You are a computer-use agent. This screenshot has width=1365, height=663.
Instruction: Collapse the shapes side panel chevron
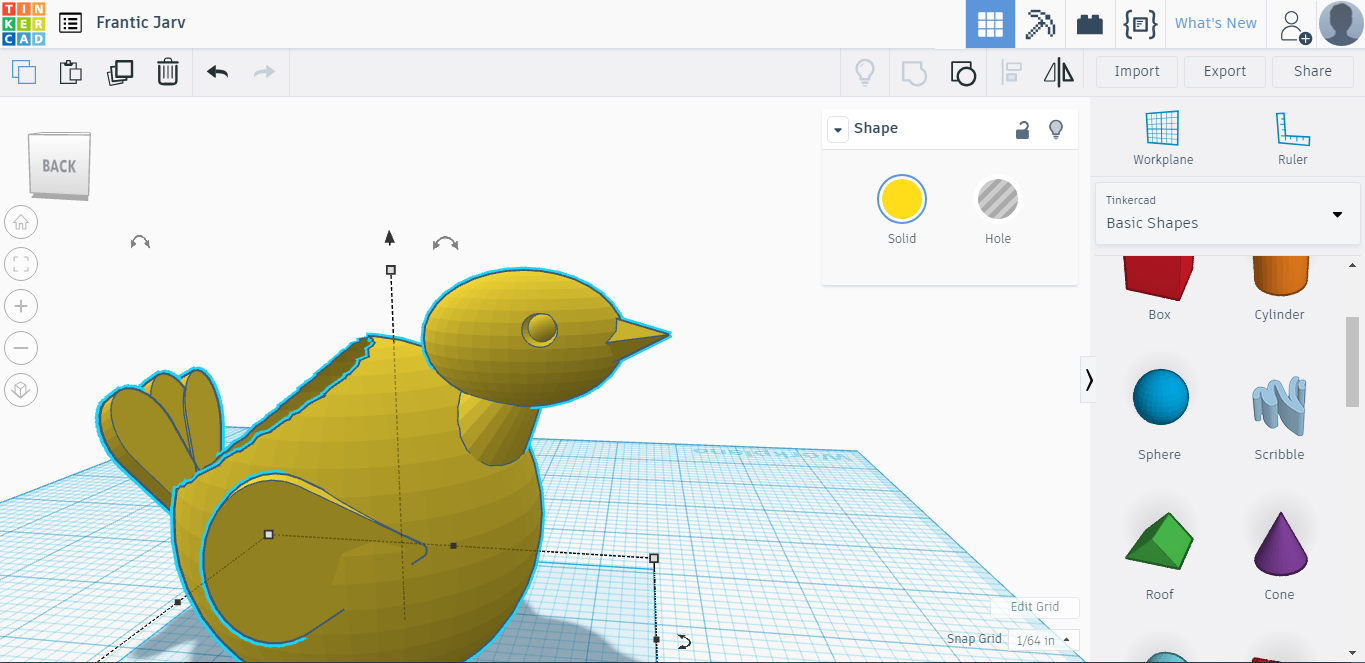(x=1089, y=379)
